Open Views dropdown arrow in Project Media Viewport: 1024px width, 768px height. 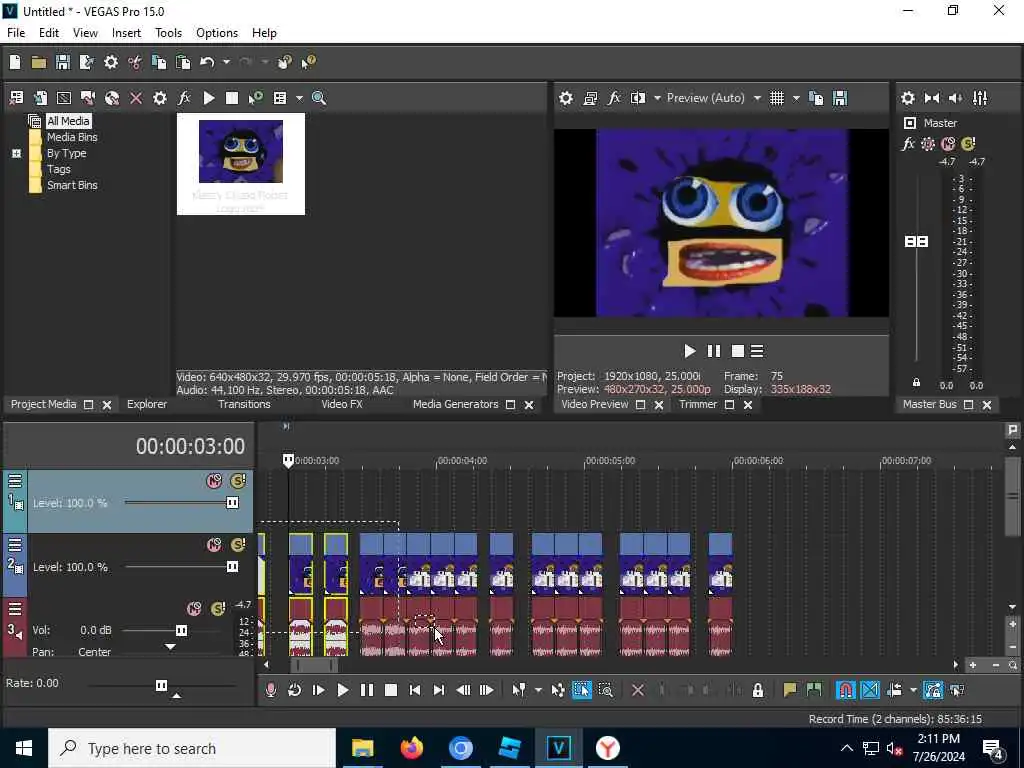(x=299, y=98)
